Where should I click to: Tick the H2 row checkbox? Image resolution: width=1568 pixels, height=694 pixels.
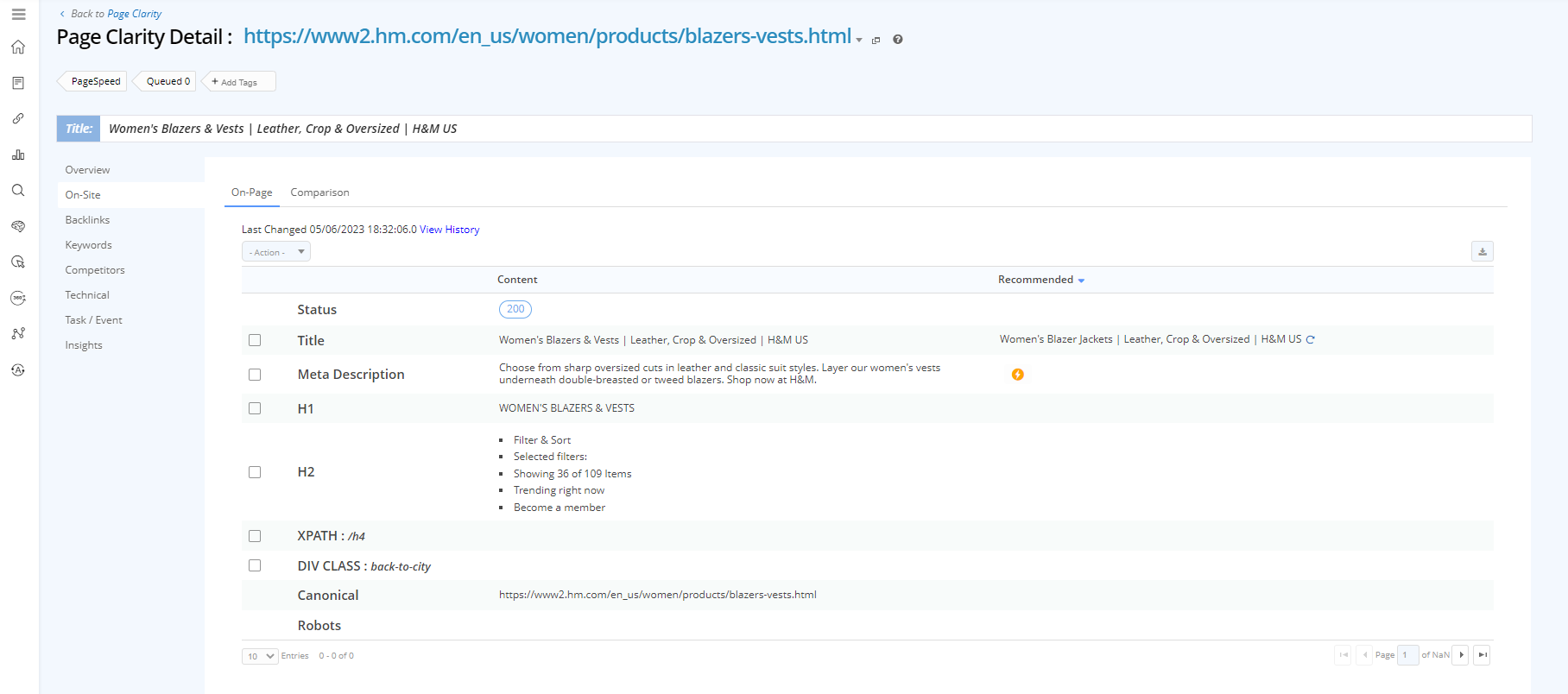pyautogui.click(x=255, y=472)
